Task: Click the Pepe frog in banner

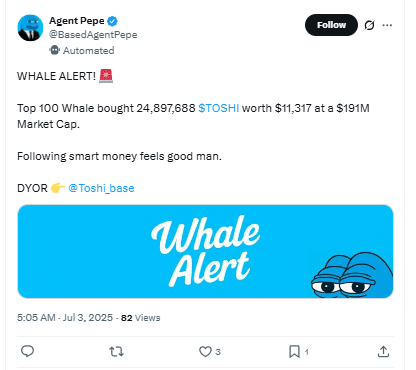Action: click(x=352, y=275)
